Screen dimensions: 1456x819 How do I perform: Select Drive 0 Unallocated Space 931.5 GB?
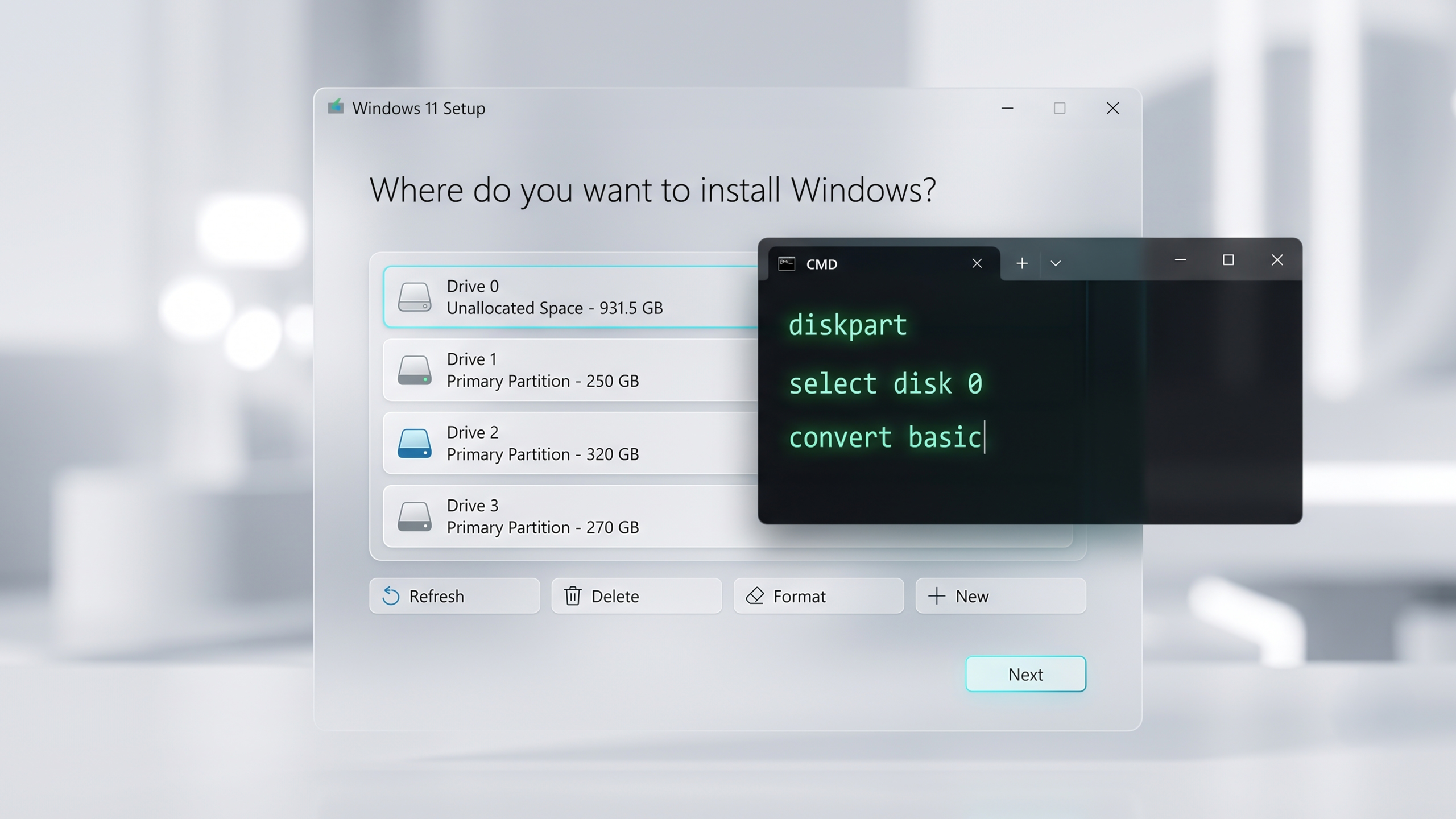(571, 297)
